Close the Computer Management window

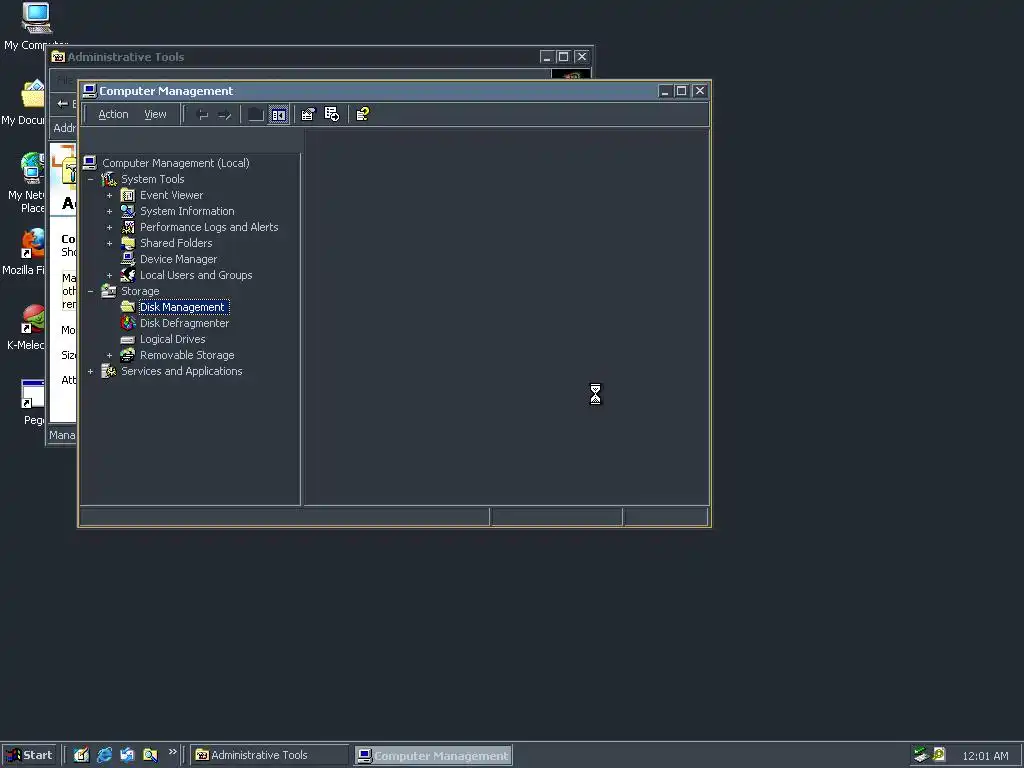click(x=699, y=91)
